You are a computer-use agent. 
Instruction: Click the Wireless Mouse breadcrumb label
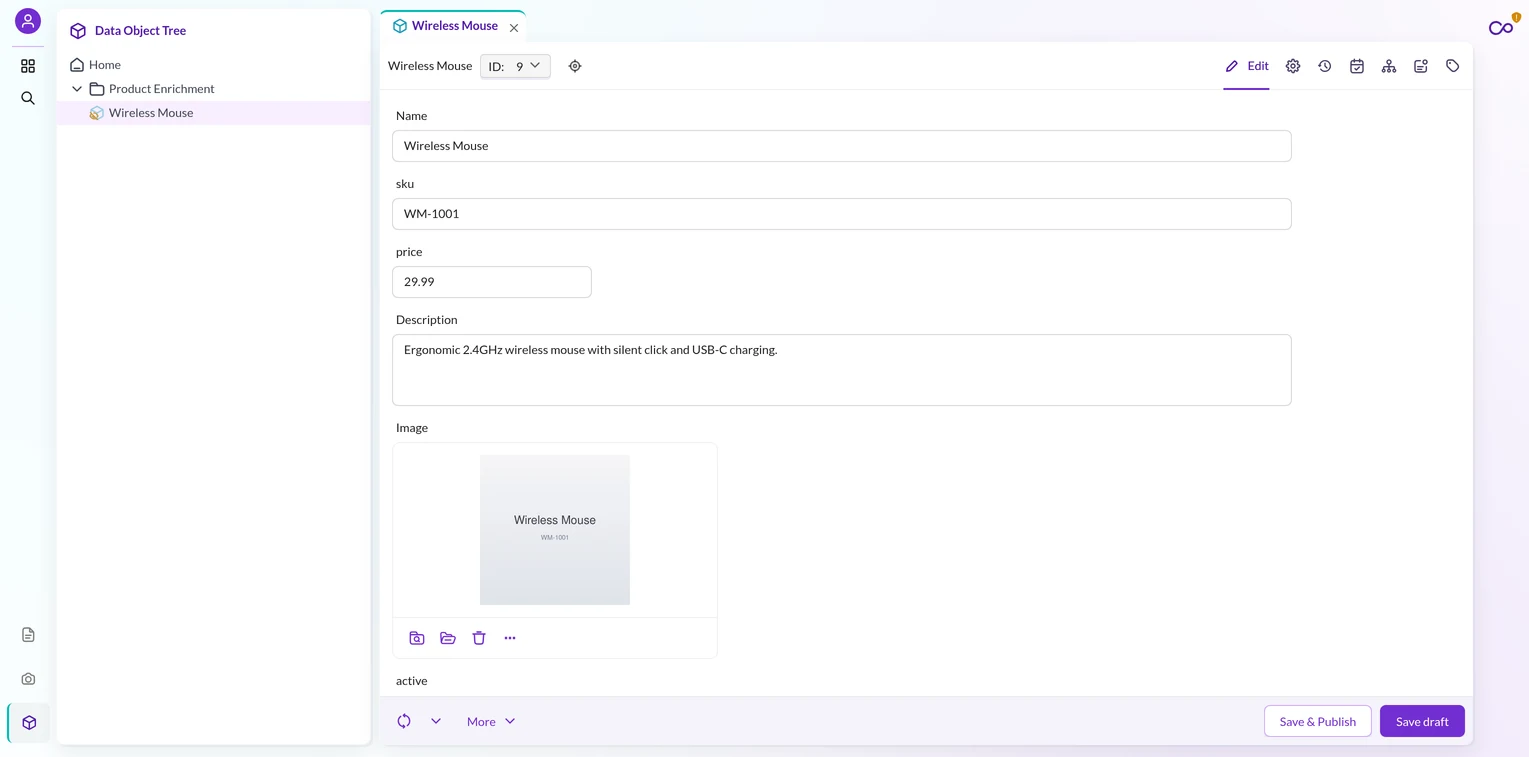point(430,66)
